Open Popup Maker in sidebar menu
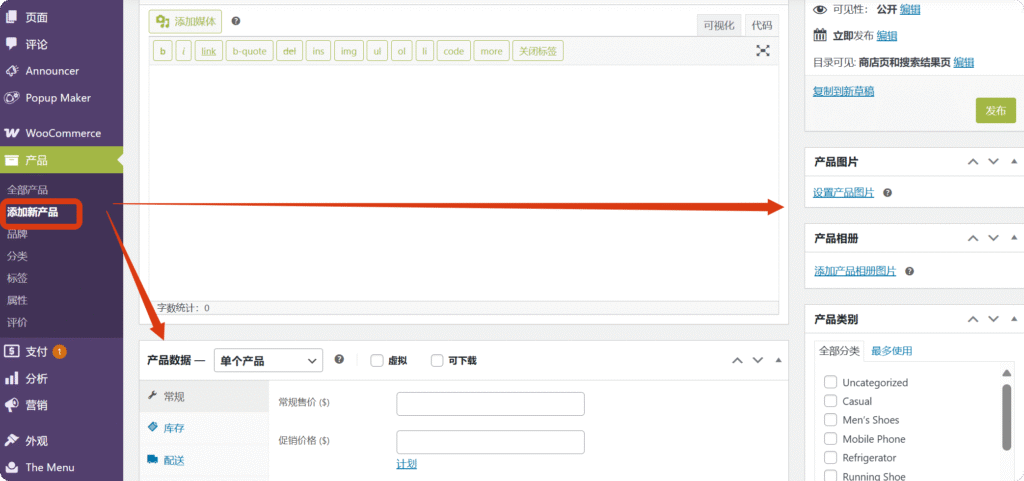Screen dimensions: 1024x481 pyautogui.click(x=57, y=98)
